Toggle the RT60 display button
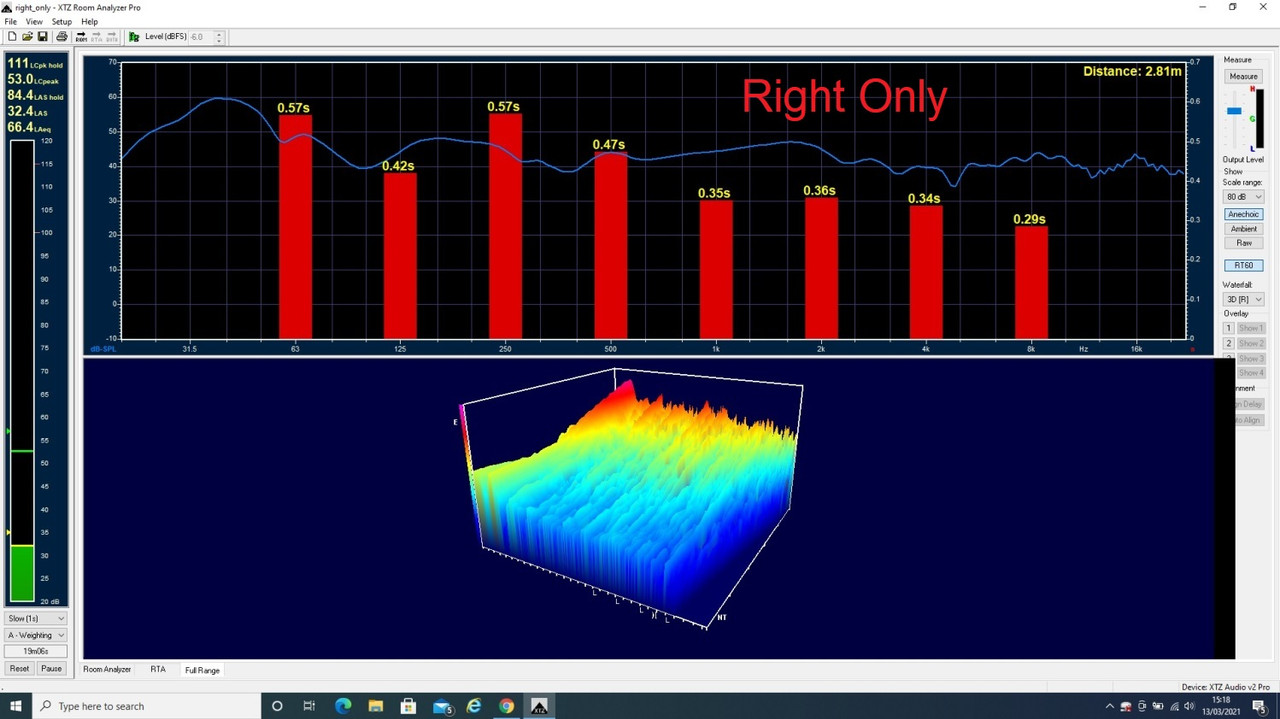The width and height of the screenshot is (1280, 719). coord(1243,266)
